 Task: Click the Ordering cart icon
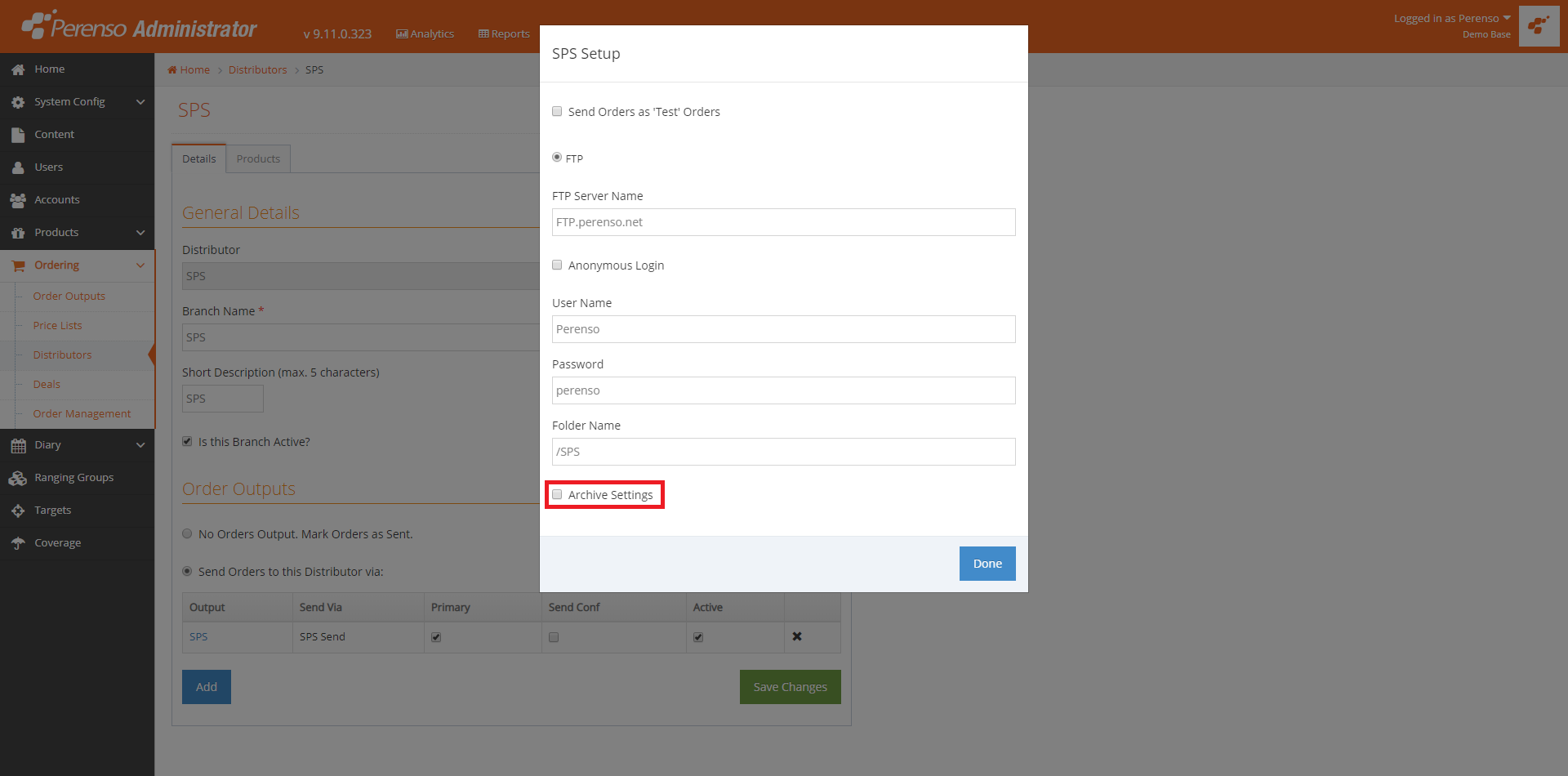coord(18,265)
